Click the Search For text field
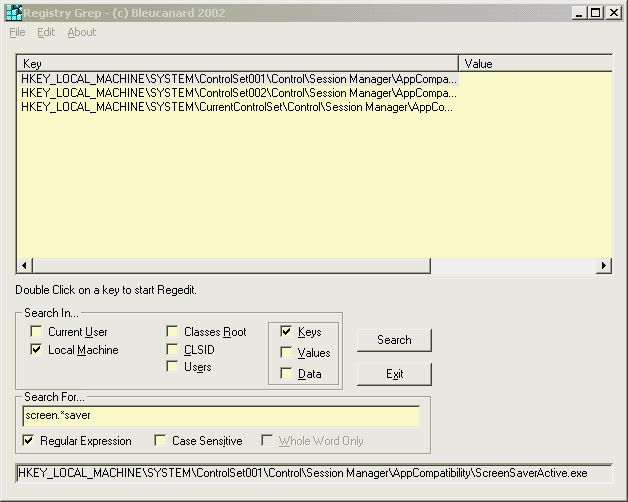Viewport: 628px width, 502px height. [221, 416]
